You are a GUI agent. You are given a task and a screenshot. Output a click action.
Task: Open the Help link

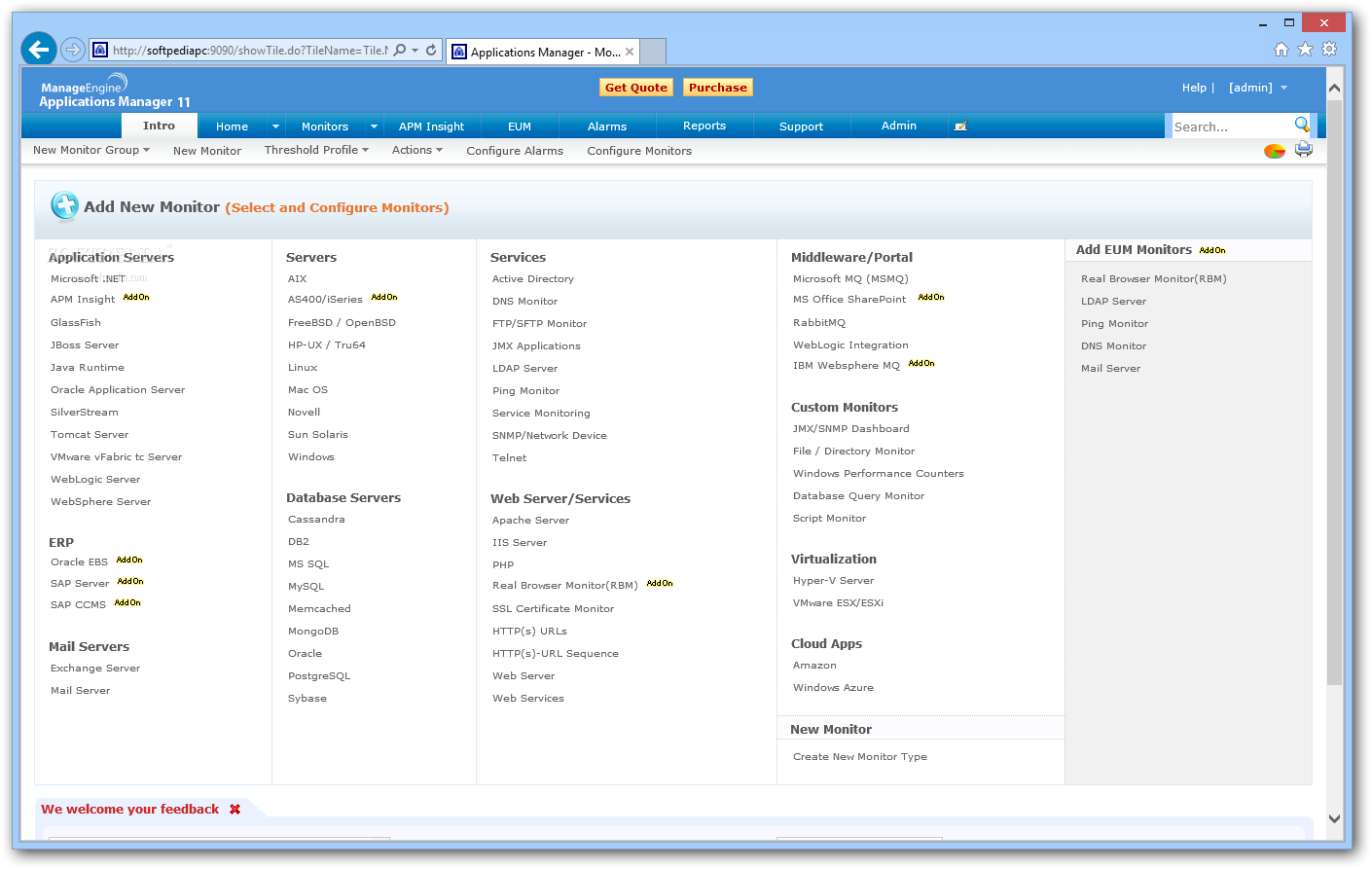point(1194,88)
